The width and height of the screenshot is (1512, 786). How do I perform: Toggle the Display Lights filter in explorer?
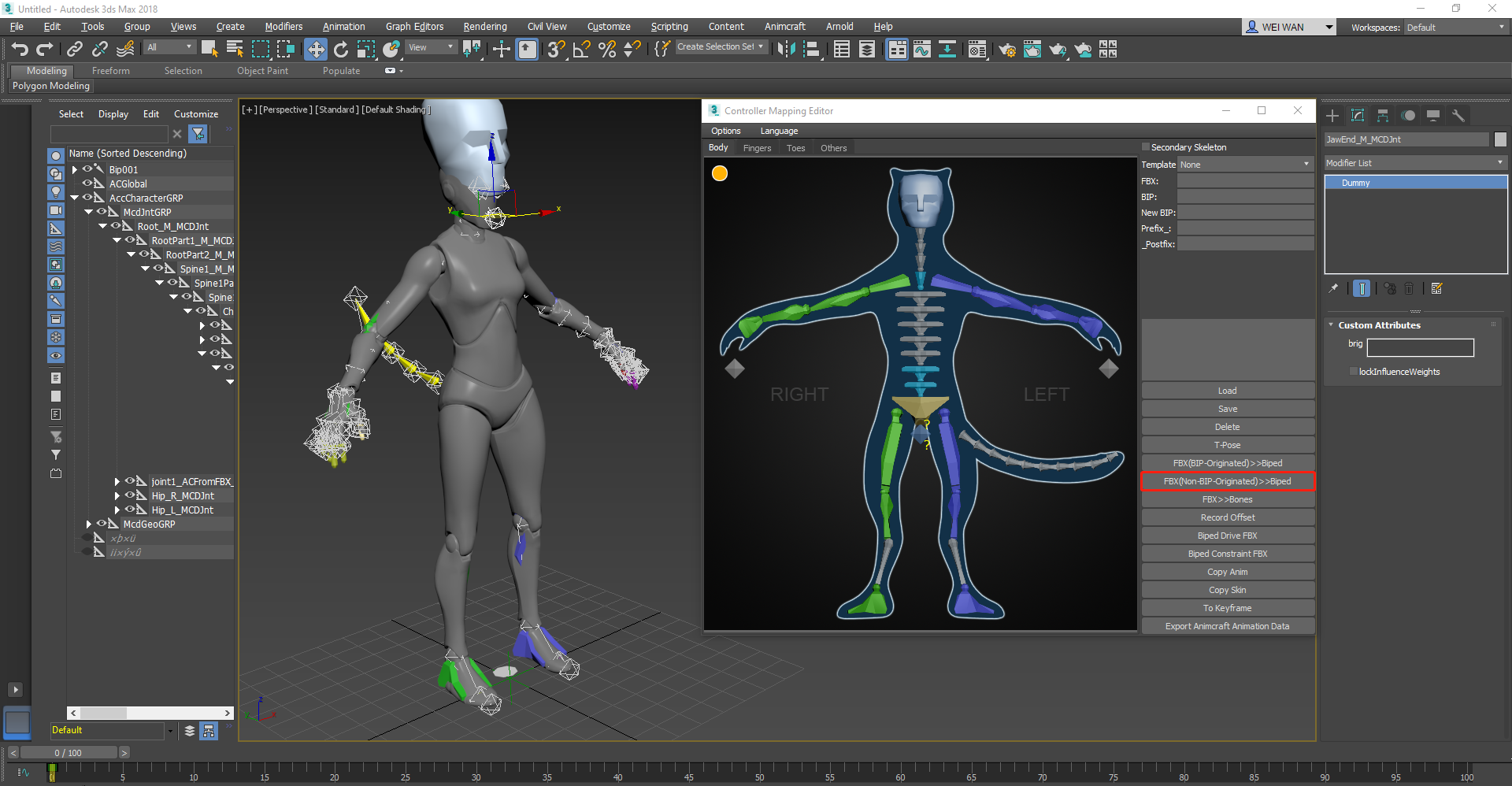click(55, 192)
